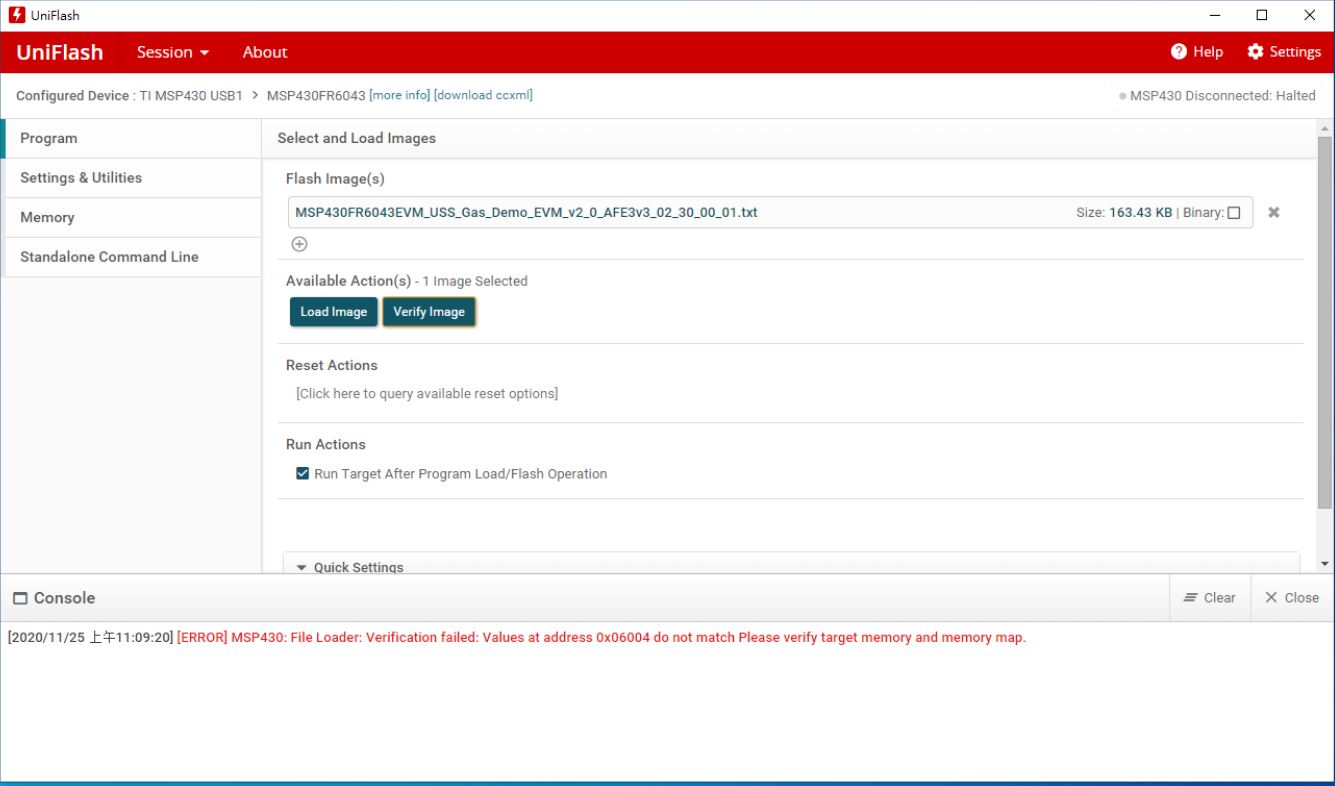Open the Session dropdown menu
Screen dimensions: 1335x786
tap(173, 52)
